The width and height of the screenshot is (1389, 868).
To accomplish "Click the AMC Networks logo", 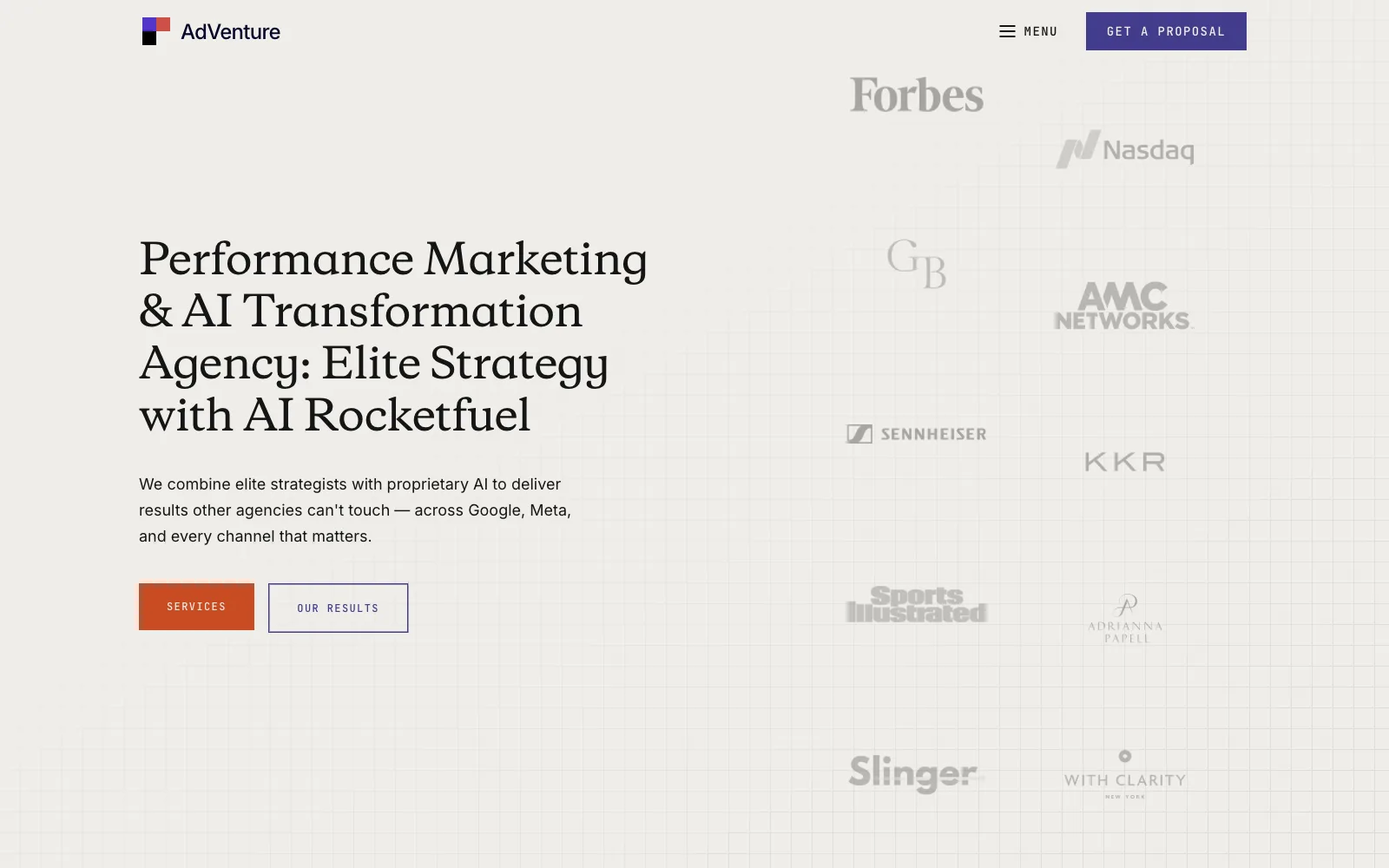I will 1124,306.
